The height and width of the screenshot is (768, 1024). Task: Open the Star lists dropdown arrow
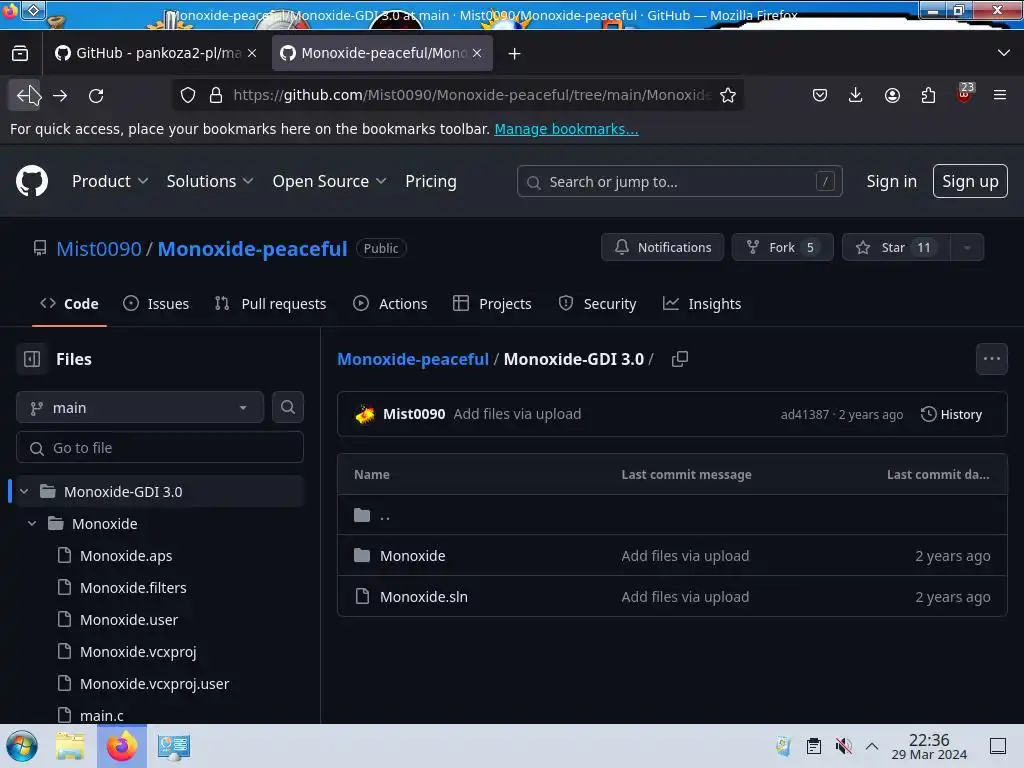coord(967,248)
